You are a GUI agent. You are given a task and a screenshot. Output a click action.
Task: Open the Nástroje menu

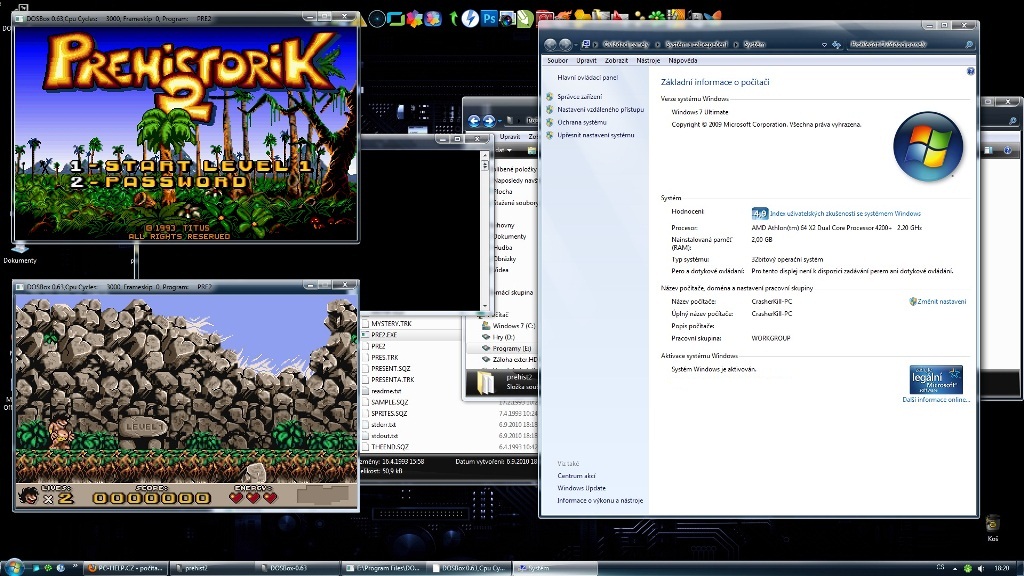pos(648,61)
